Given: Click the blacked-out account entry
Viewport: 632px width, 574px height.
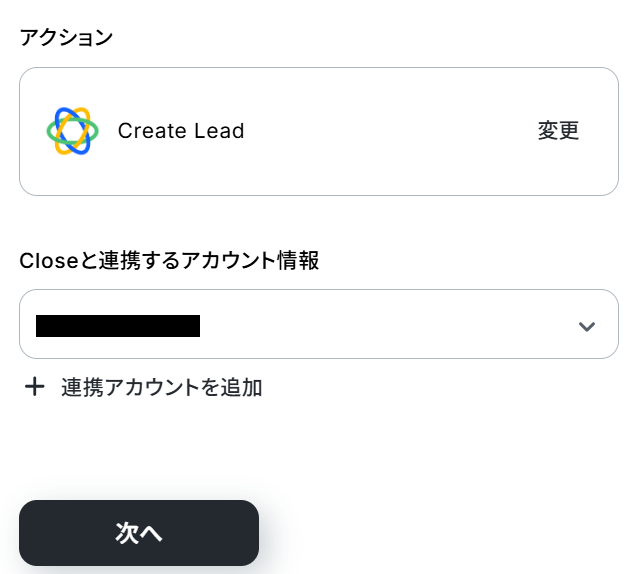Looking at the screenshot, I should pos(118,325).
